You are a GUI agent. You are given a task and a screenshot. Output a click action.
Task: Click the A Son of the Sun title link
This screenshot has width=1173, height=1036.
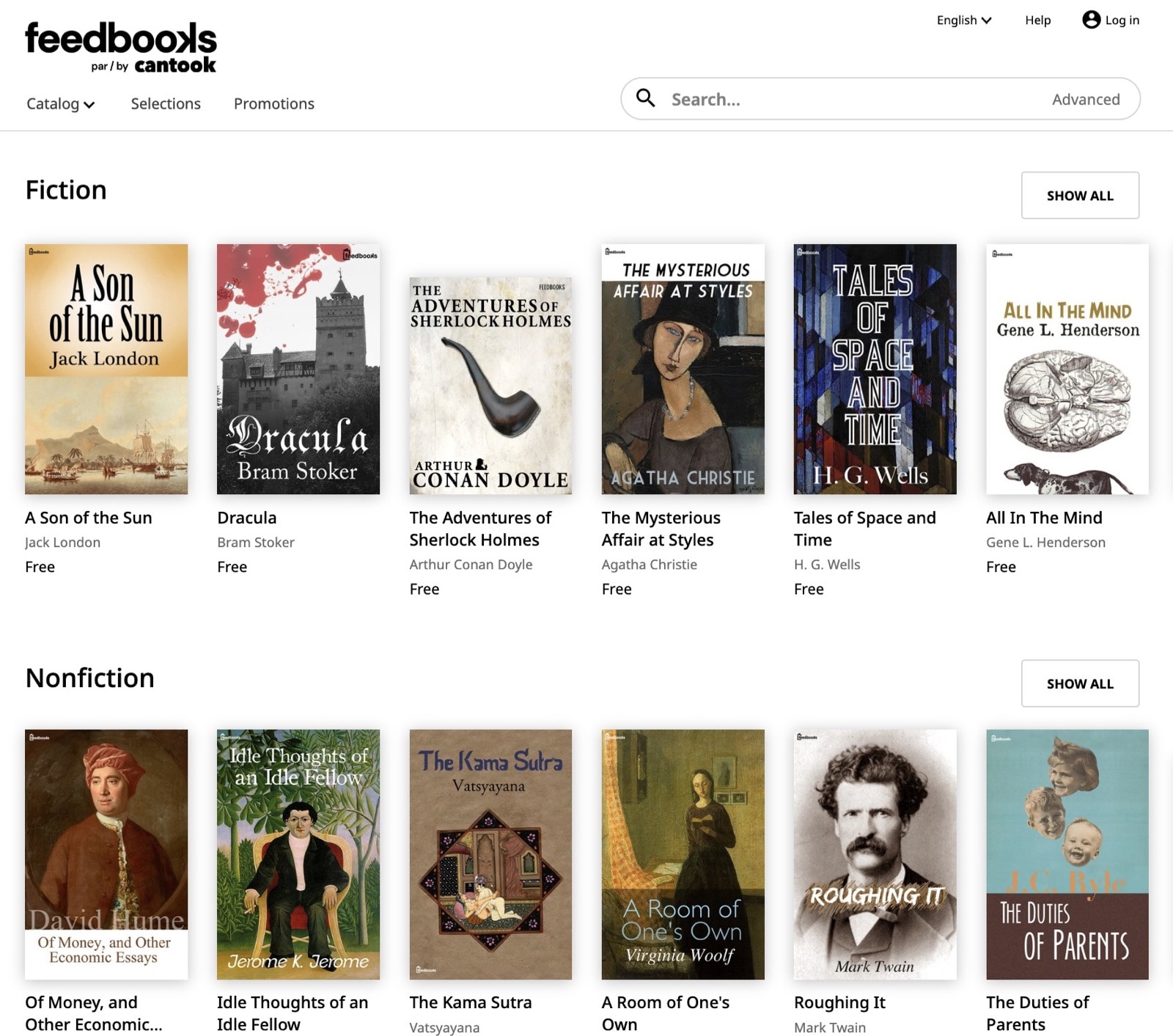[88, 518]
